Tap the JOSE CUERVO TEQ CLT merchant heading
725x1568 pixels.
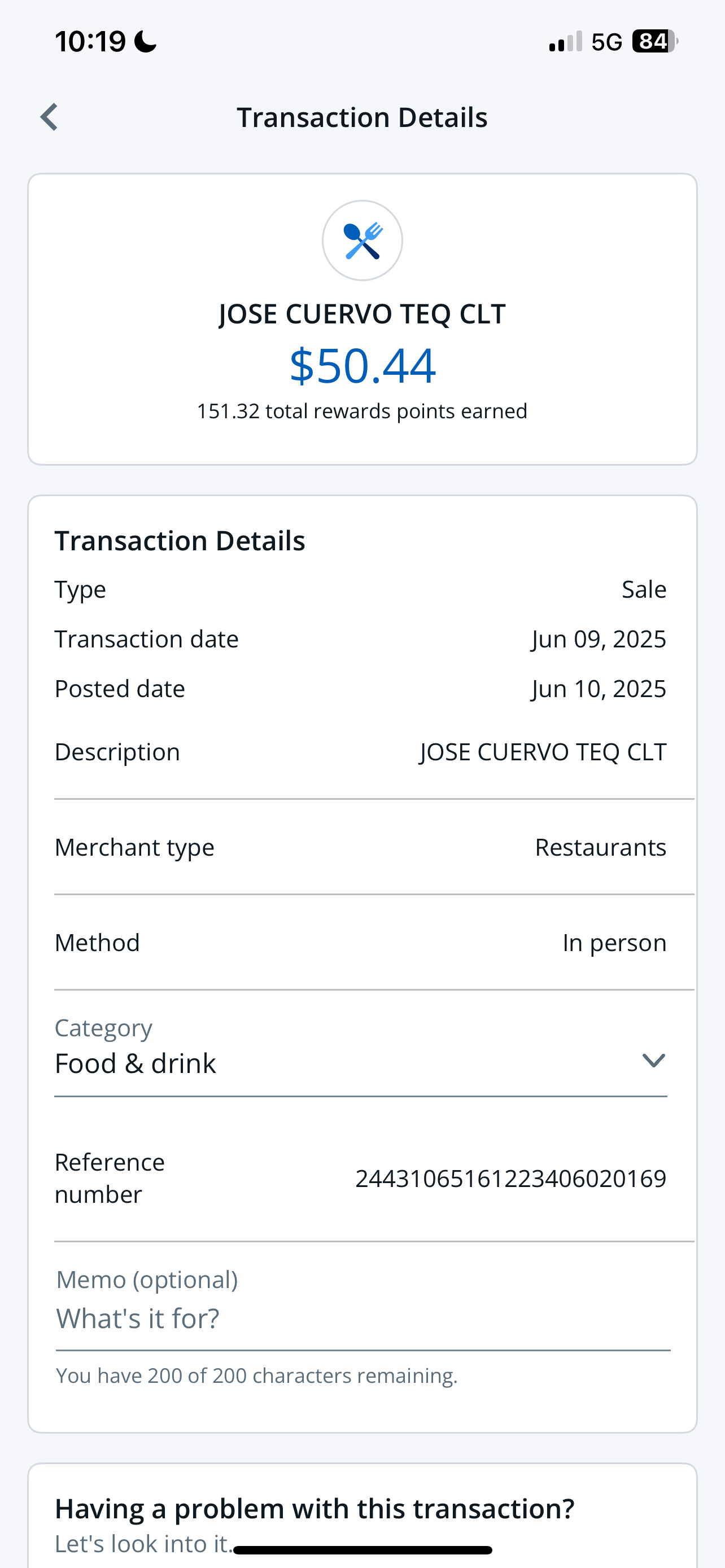pos(362,314)
